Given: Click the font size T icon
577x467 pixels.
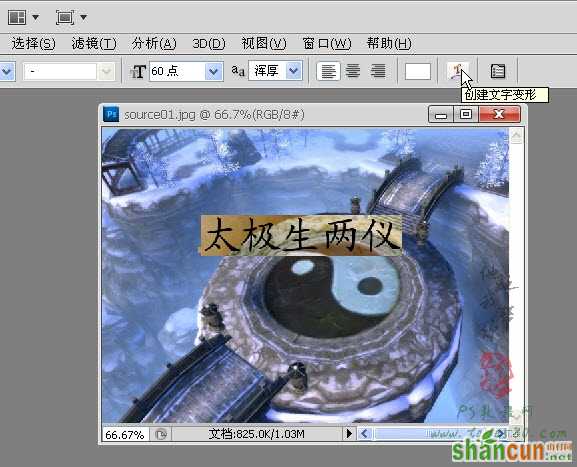Looking at the screenshot, I should 138,71.
